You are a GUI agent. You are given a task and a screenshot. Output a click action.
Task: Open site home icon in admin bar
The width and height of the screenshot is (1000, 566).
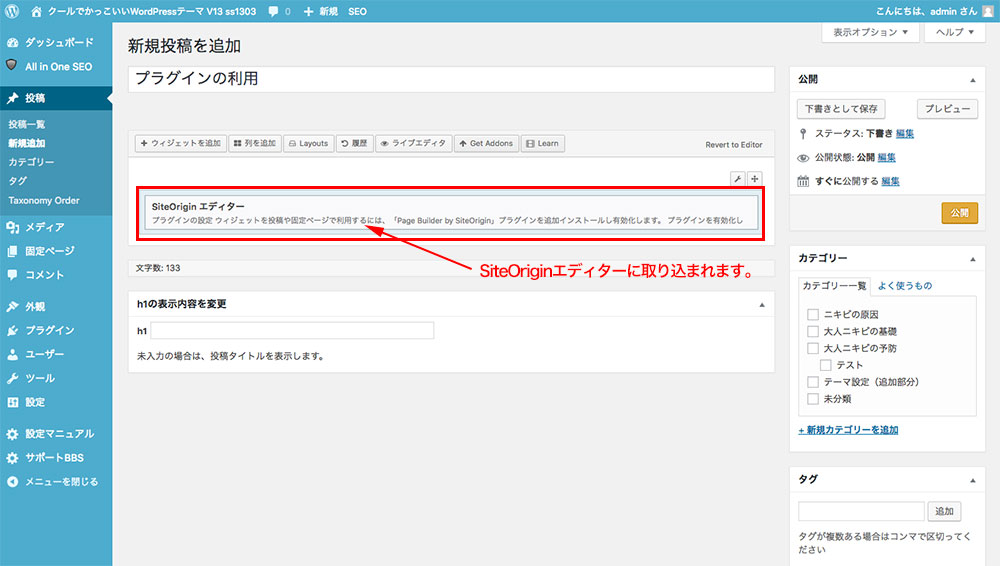tap(36, 11)
